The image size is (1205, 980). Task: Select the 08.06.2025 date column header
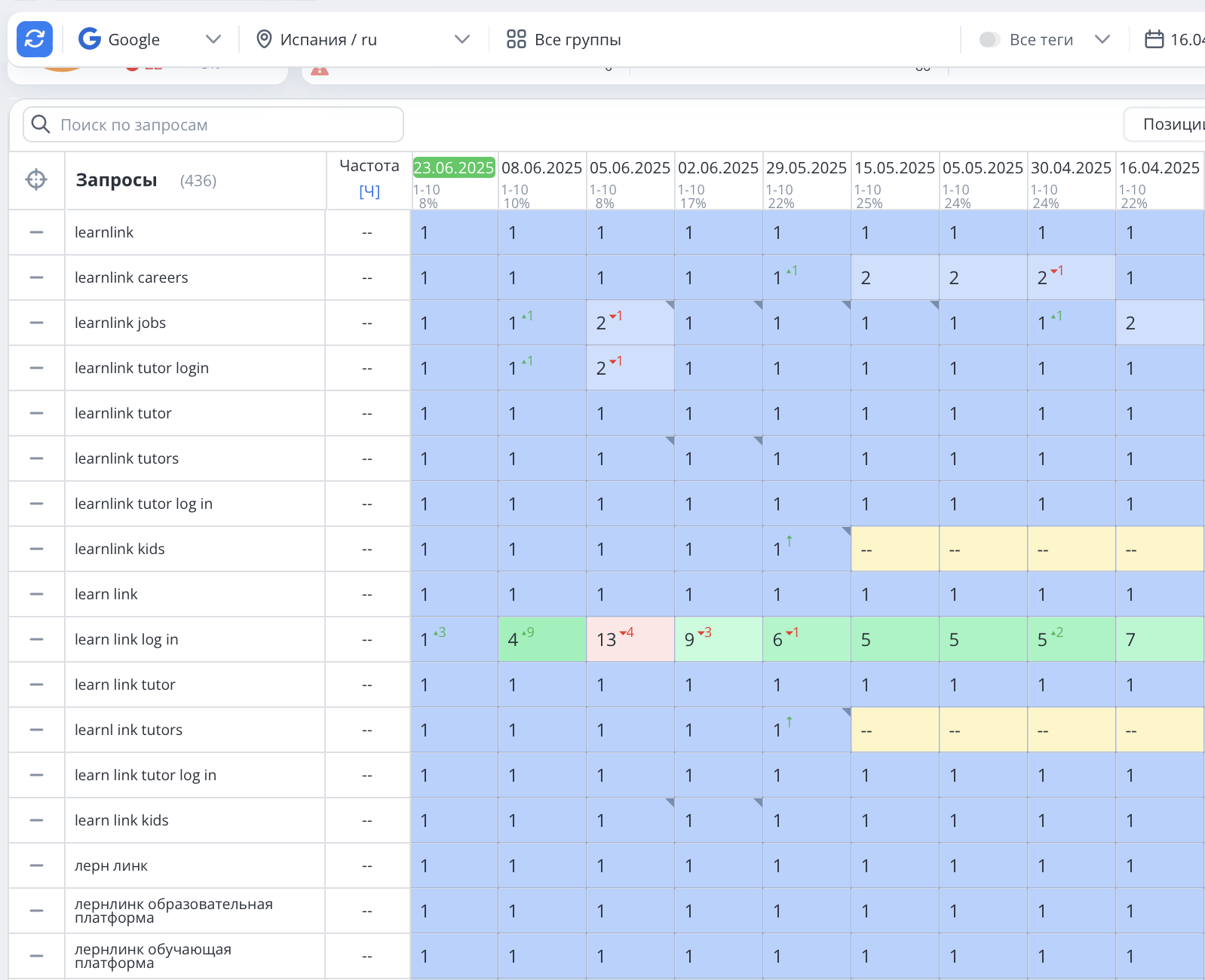click(x=541, y=167)
